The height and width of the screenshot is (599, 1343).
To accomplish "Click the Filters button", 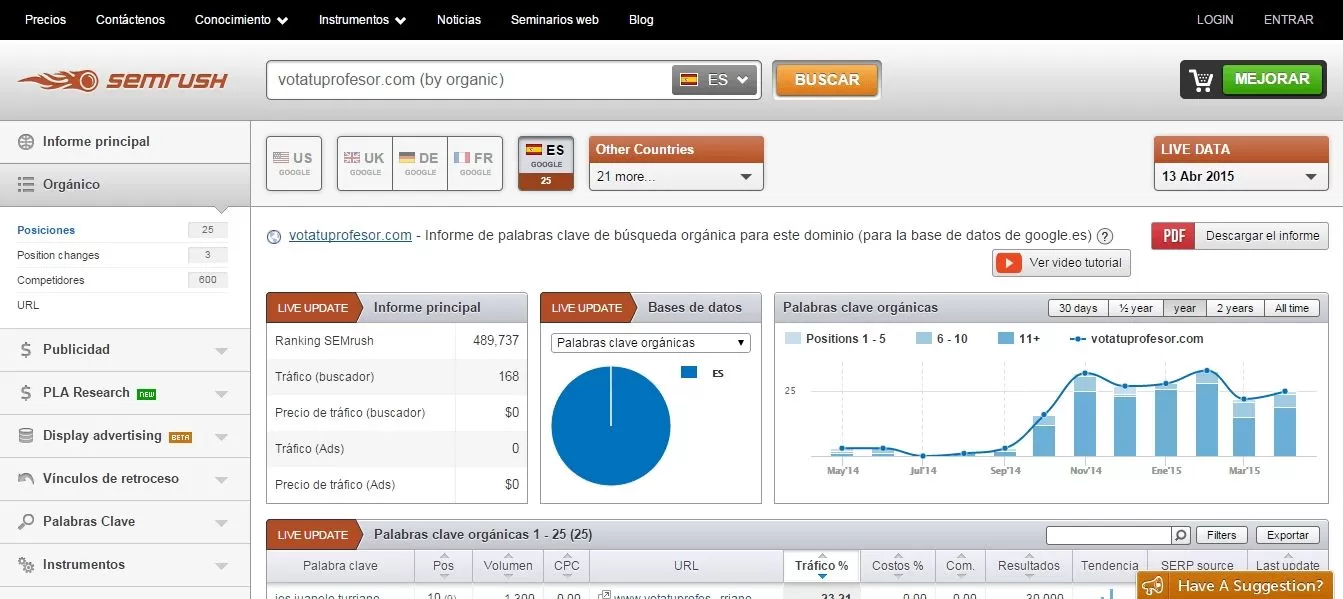I will coord(1222,535).
